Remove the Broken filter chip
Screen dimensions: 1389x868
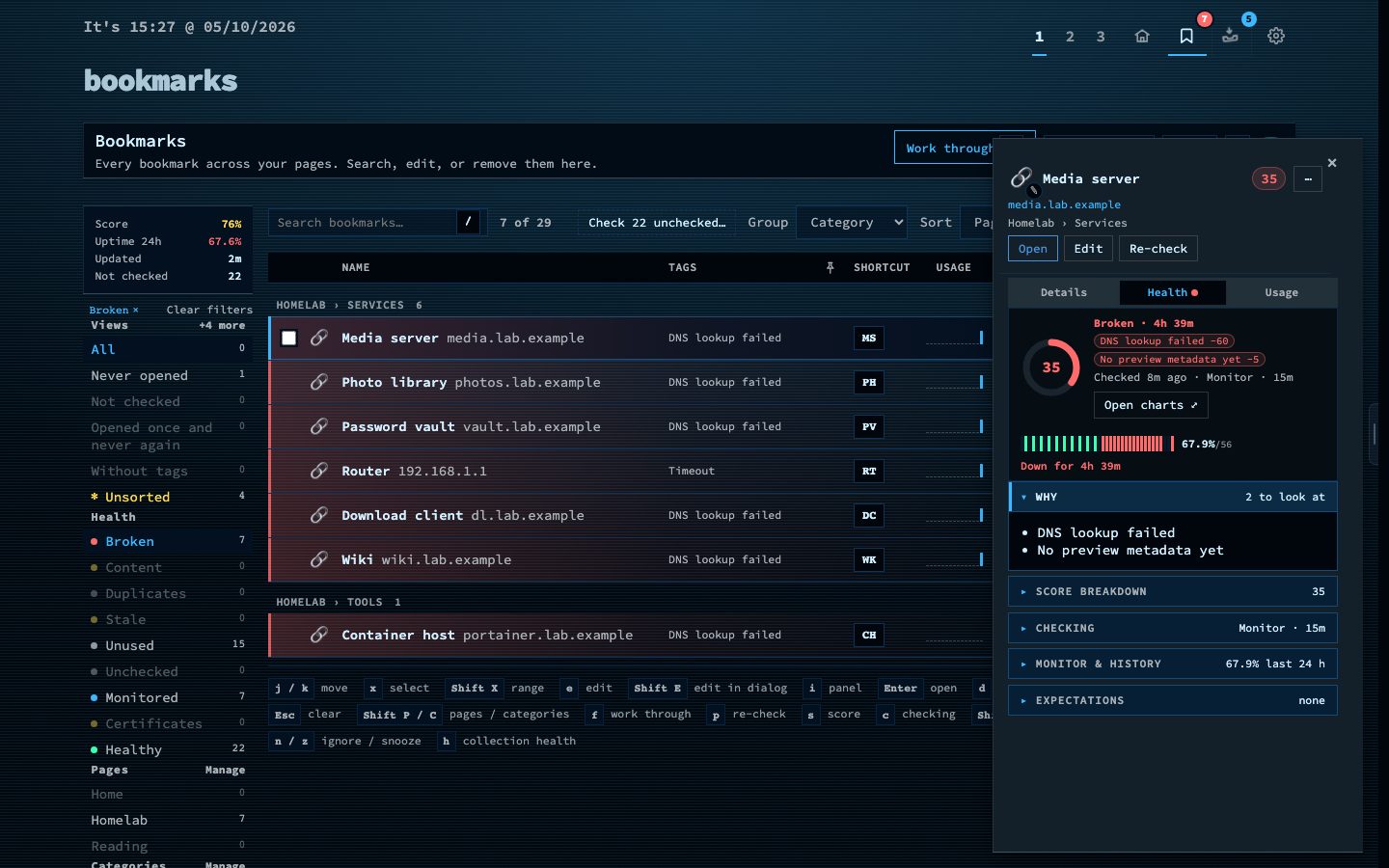click(136, 310)
